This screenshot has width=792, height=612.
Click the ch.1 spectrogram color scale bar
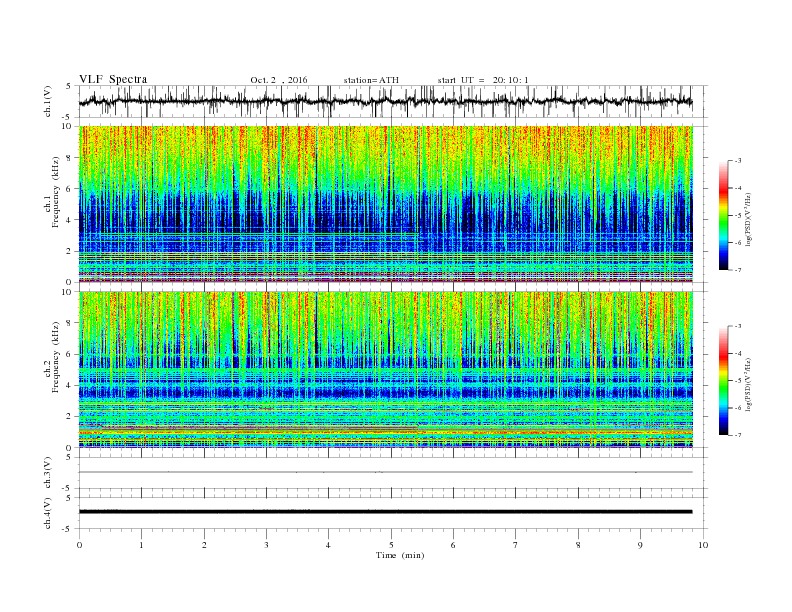724,215
